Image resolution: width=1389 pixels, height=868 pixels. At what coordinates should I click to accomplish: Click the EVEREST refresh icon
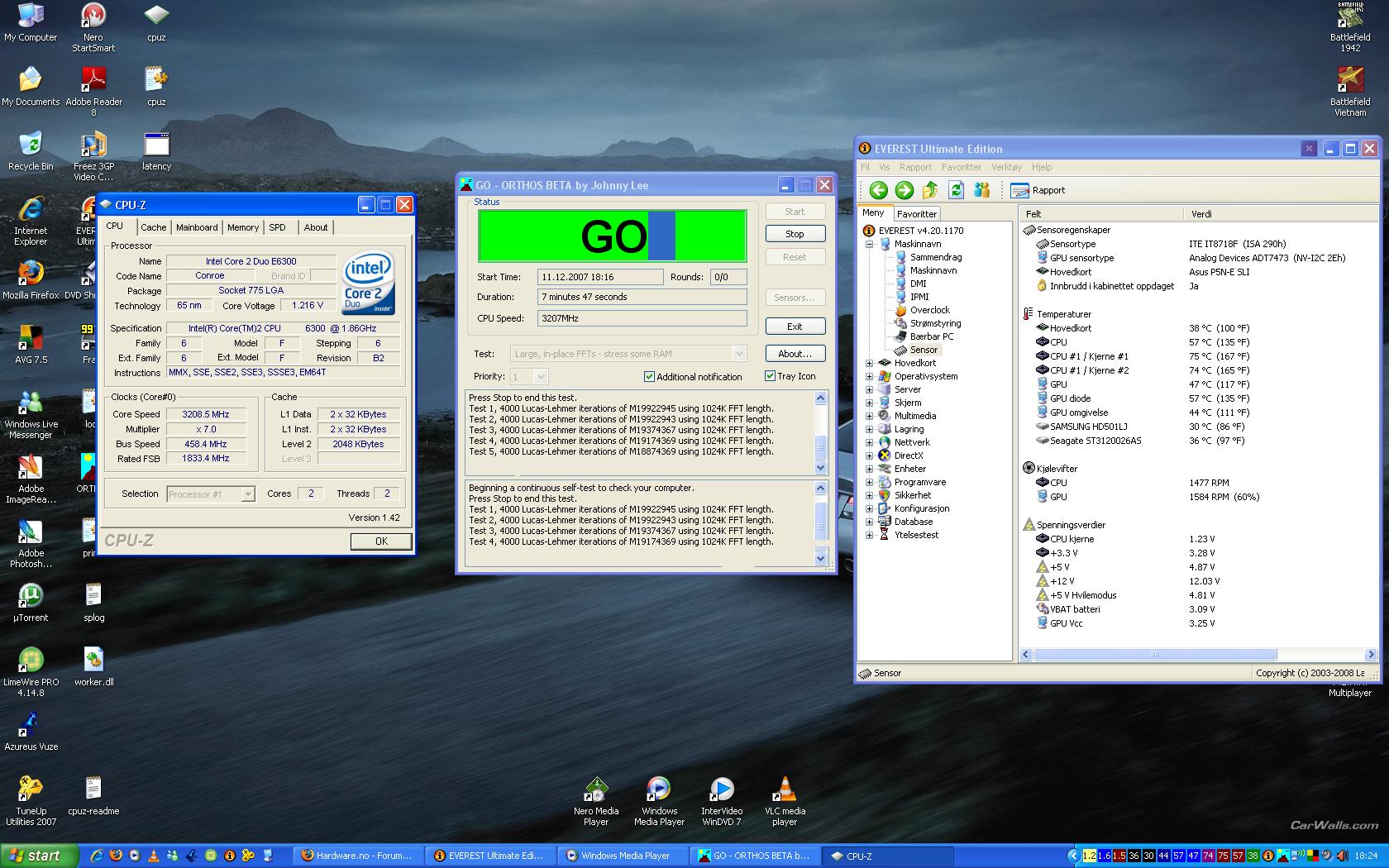pyautogui.click(x=956, y=190)
